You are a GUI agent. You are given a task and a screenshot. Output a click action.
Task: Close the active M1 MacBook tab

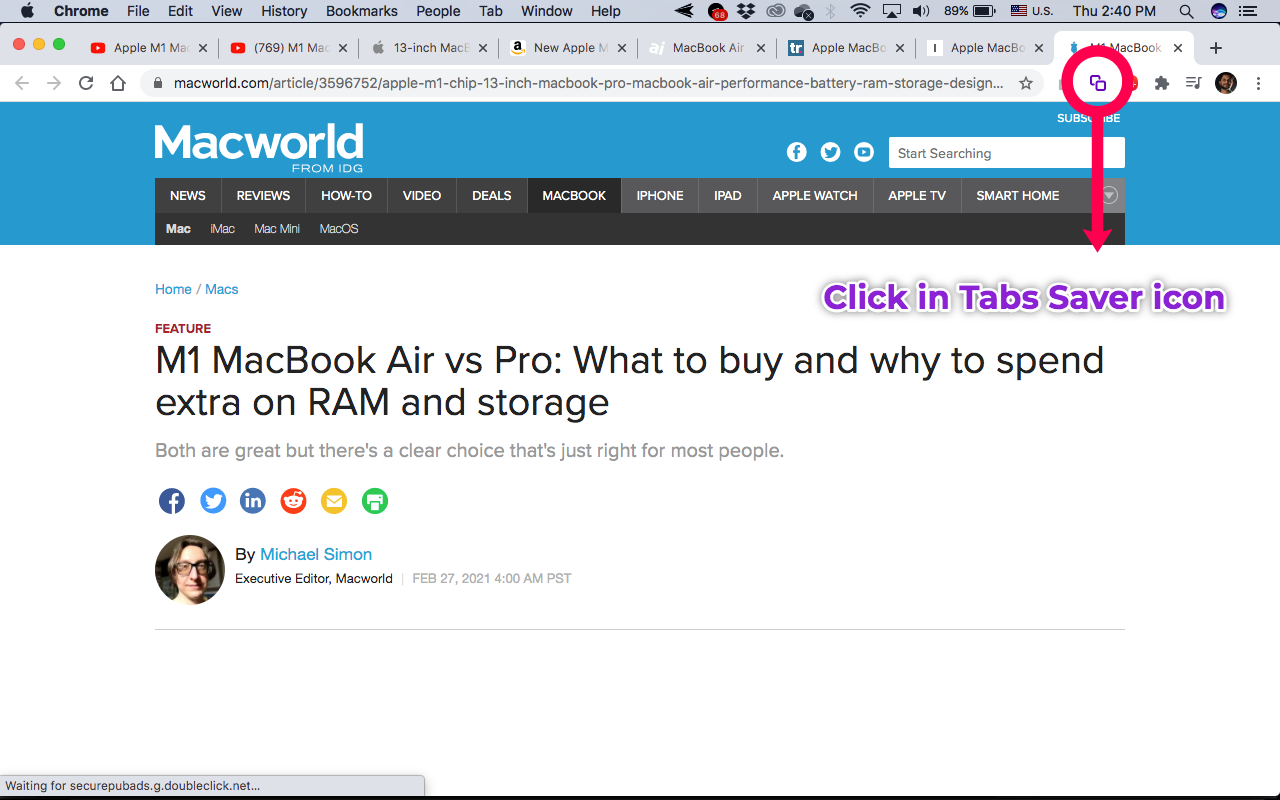[x=1177, y=48]
